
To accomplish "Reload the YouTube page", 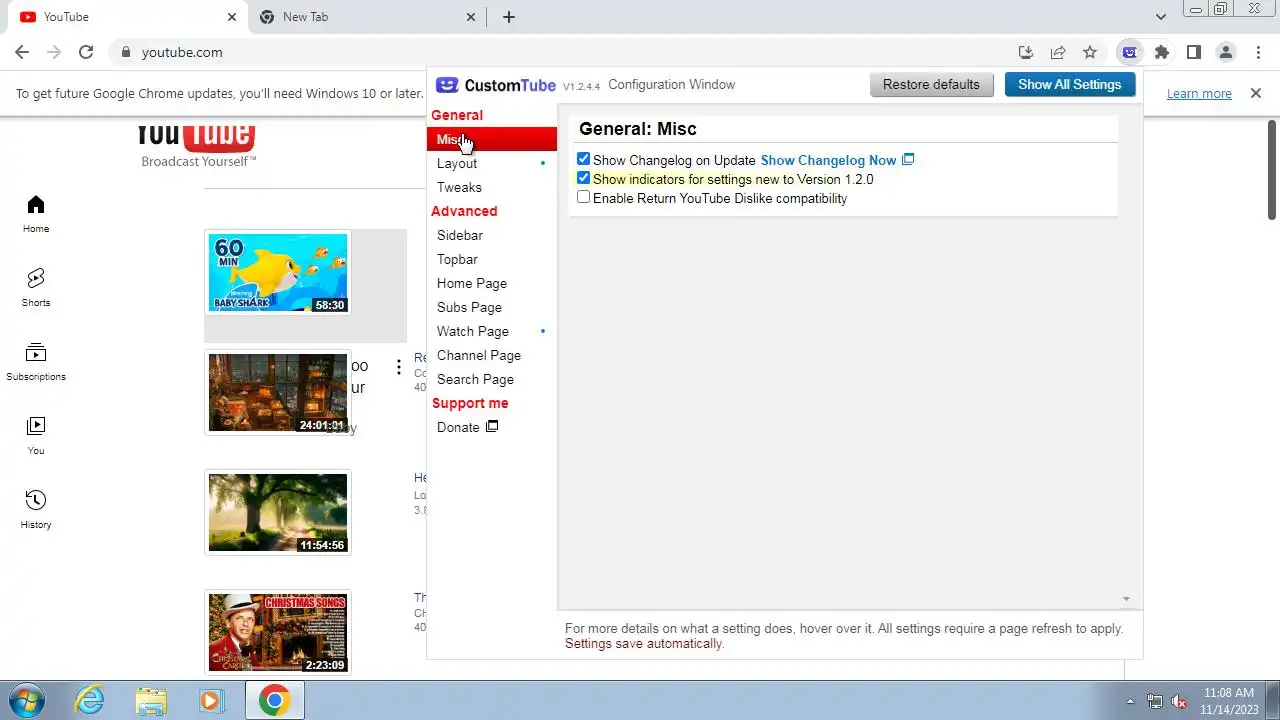I will pos(86,52).
